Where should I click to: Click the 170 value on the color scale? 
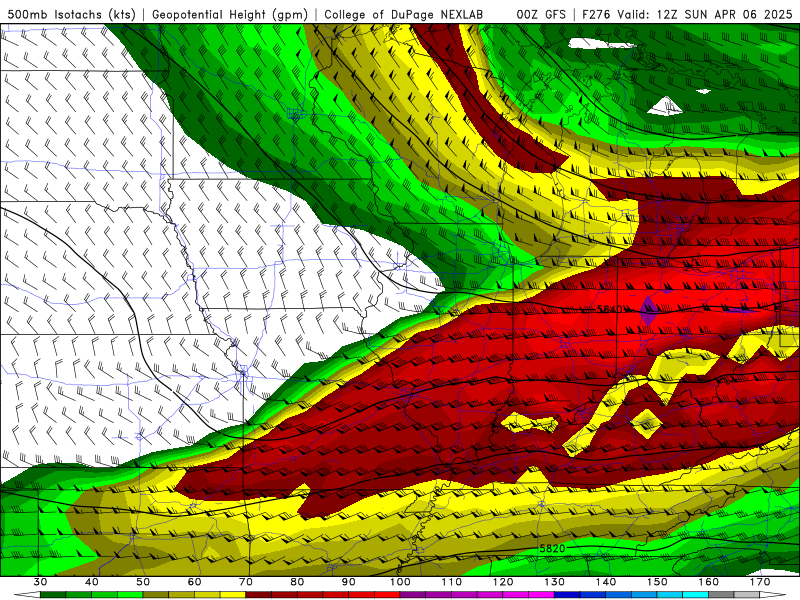[x=760, y=582]
